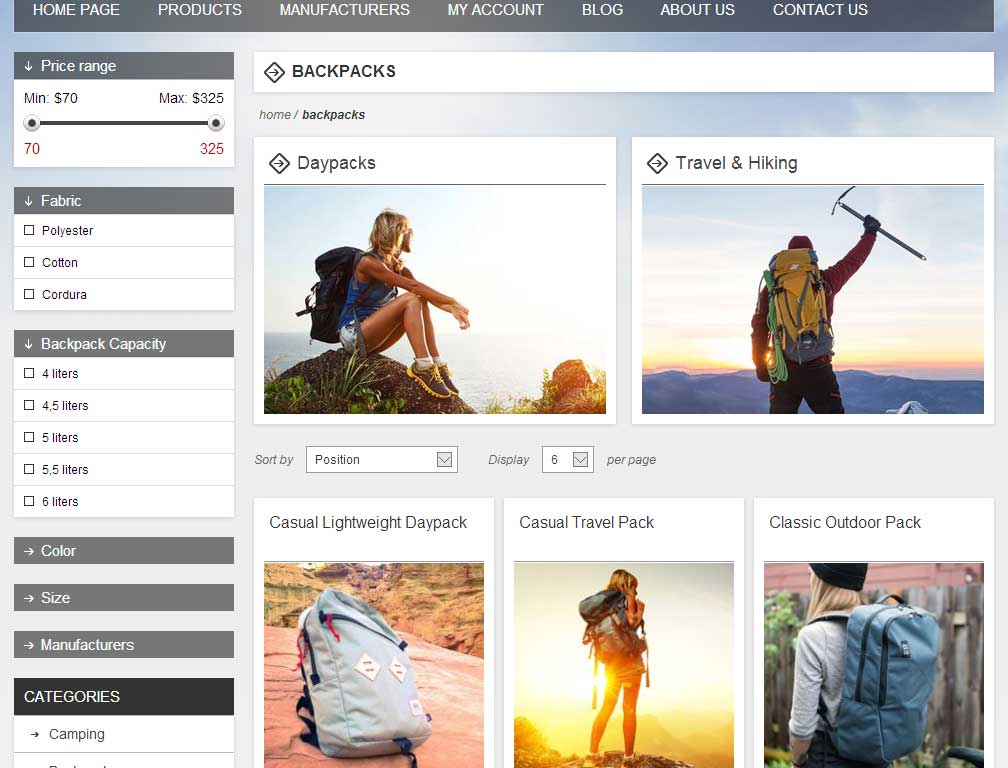Viewport: 1008px width, 768px height.
Task: Open the Display per page dropdown
Action: (567, 459)
